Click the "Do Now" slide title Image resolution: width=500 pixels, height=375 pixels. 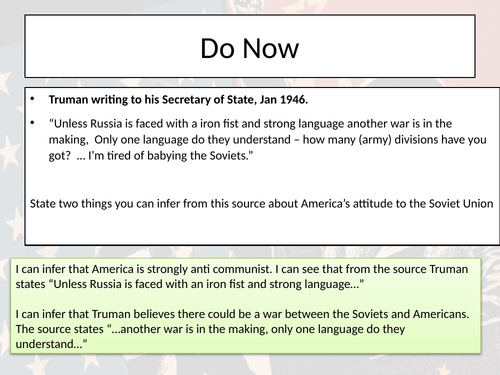click(x=249, y=48)
